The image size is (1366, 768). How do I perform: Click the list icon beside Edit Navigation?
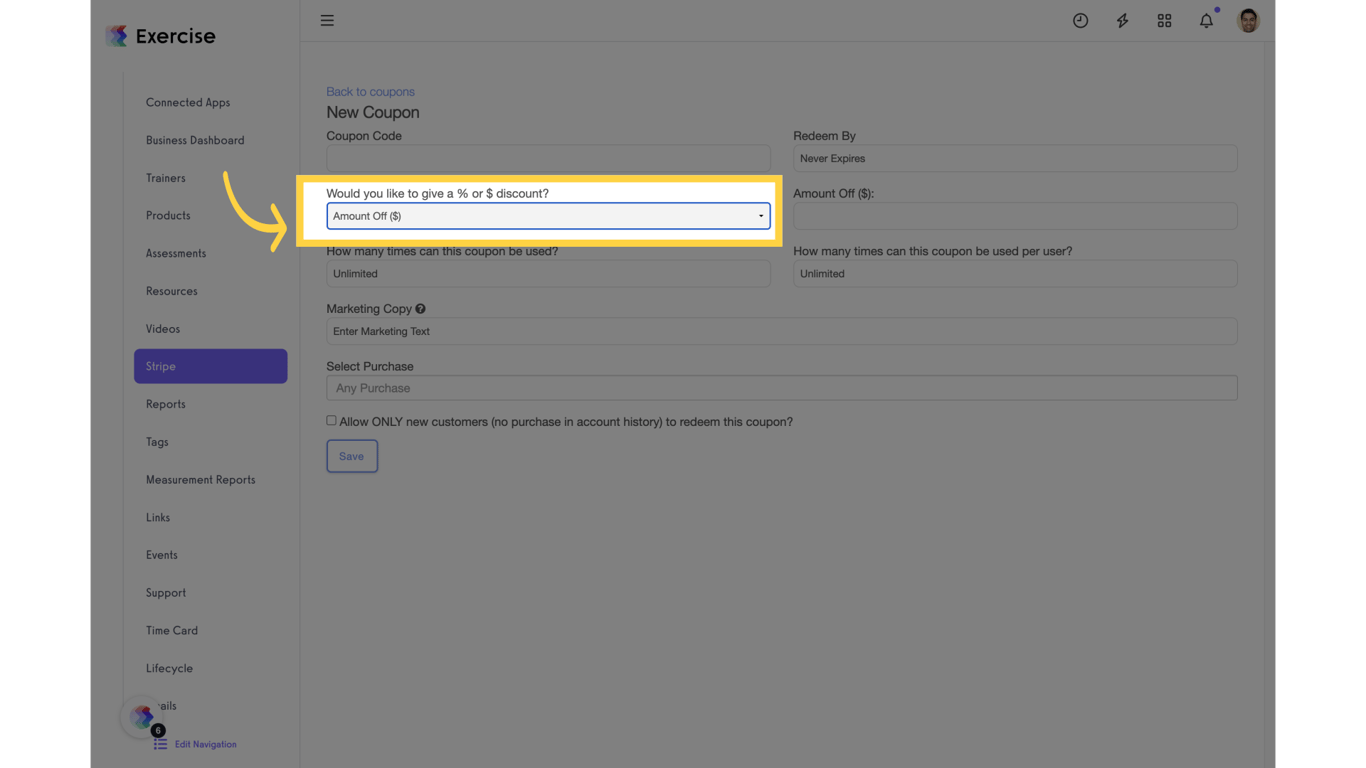coord(159,744)
